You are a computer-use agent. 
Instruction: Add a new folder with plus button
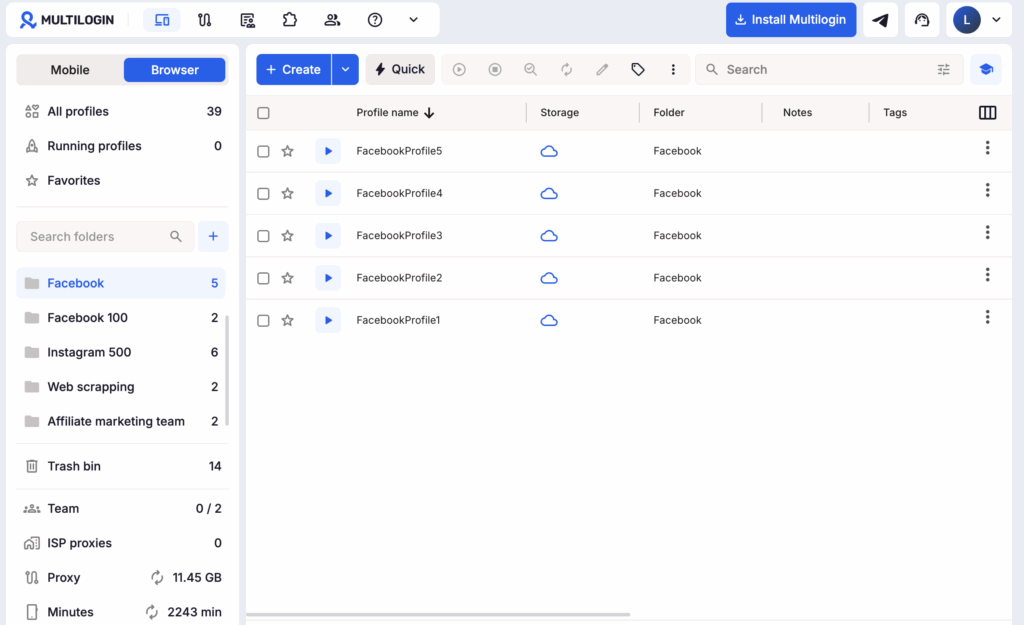point(213,236)
